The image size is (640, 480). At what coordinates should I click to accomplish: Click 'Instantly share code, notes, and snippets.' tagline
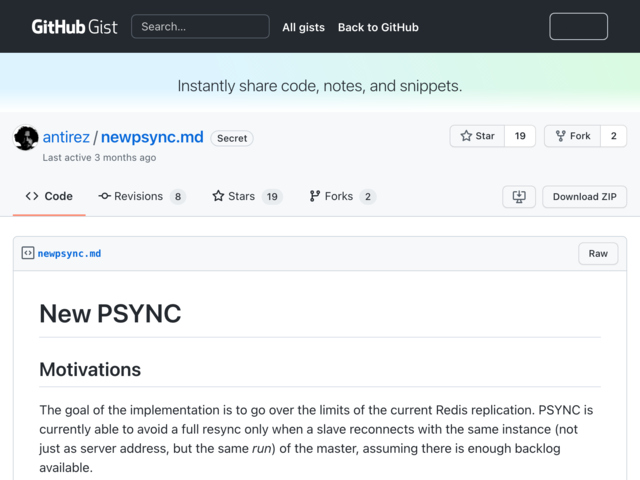[320, 86]
